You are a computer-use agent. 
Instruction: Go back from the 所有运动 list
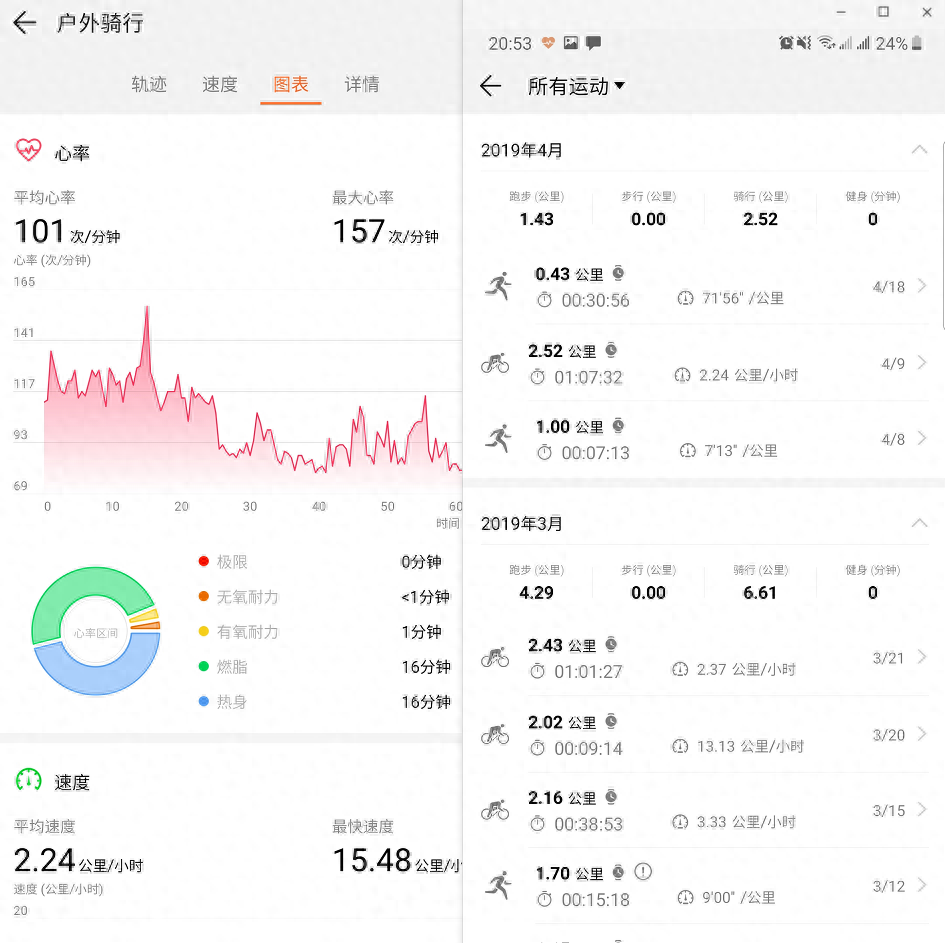tap(491, 86)
